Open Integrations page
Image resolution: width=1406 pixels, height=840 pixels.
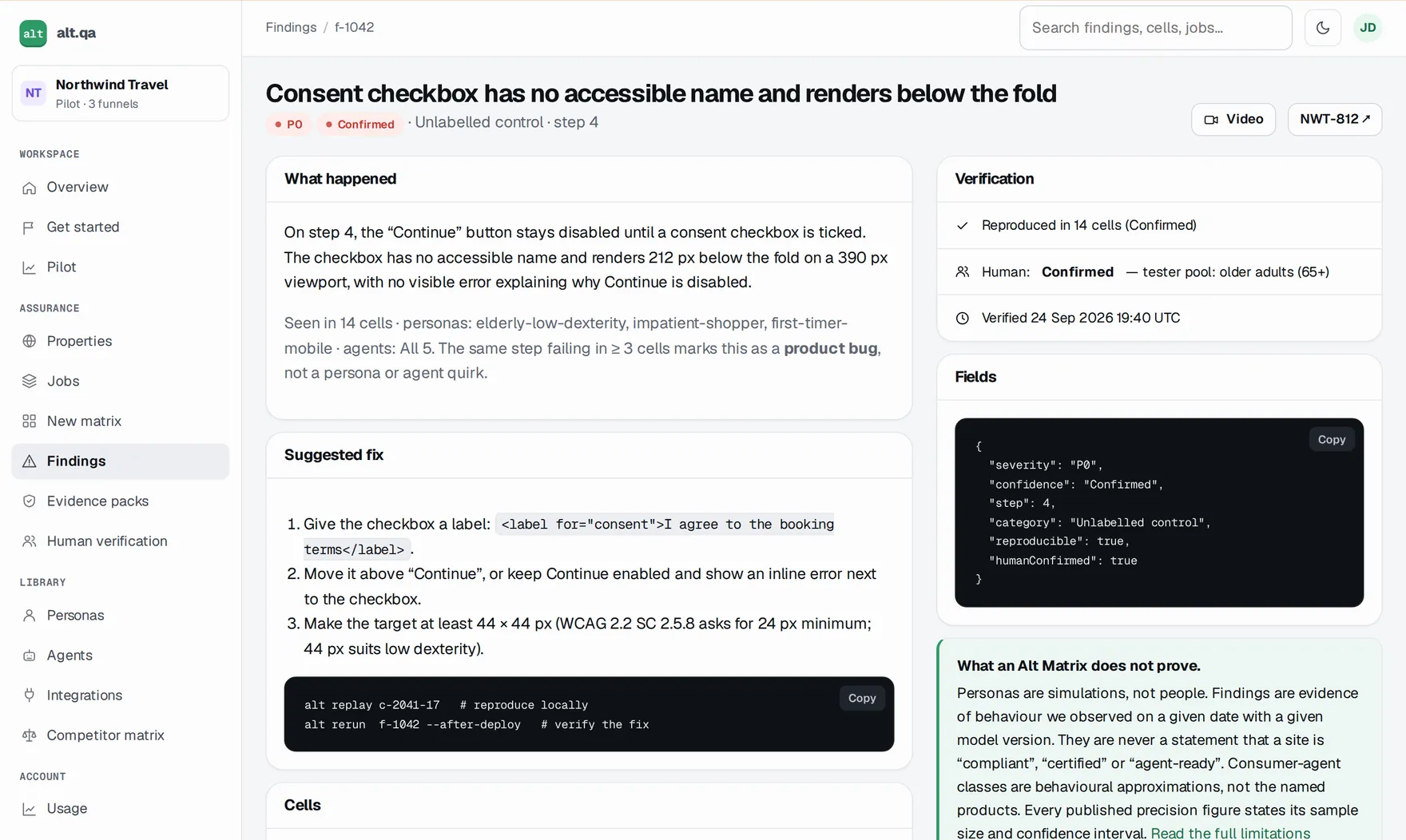pos(121,695)
